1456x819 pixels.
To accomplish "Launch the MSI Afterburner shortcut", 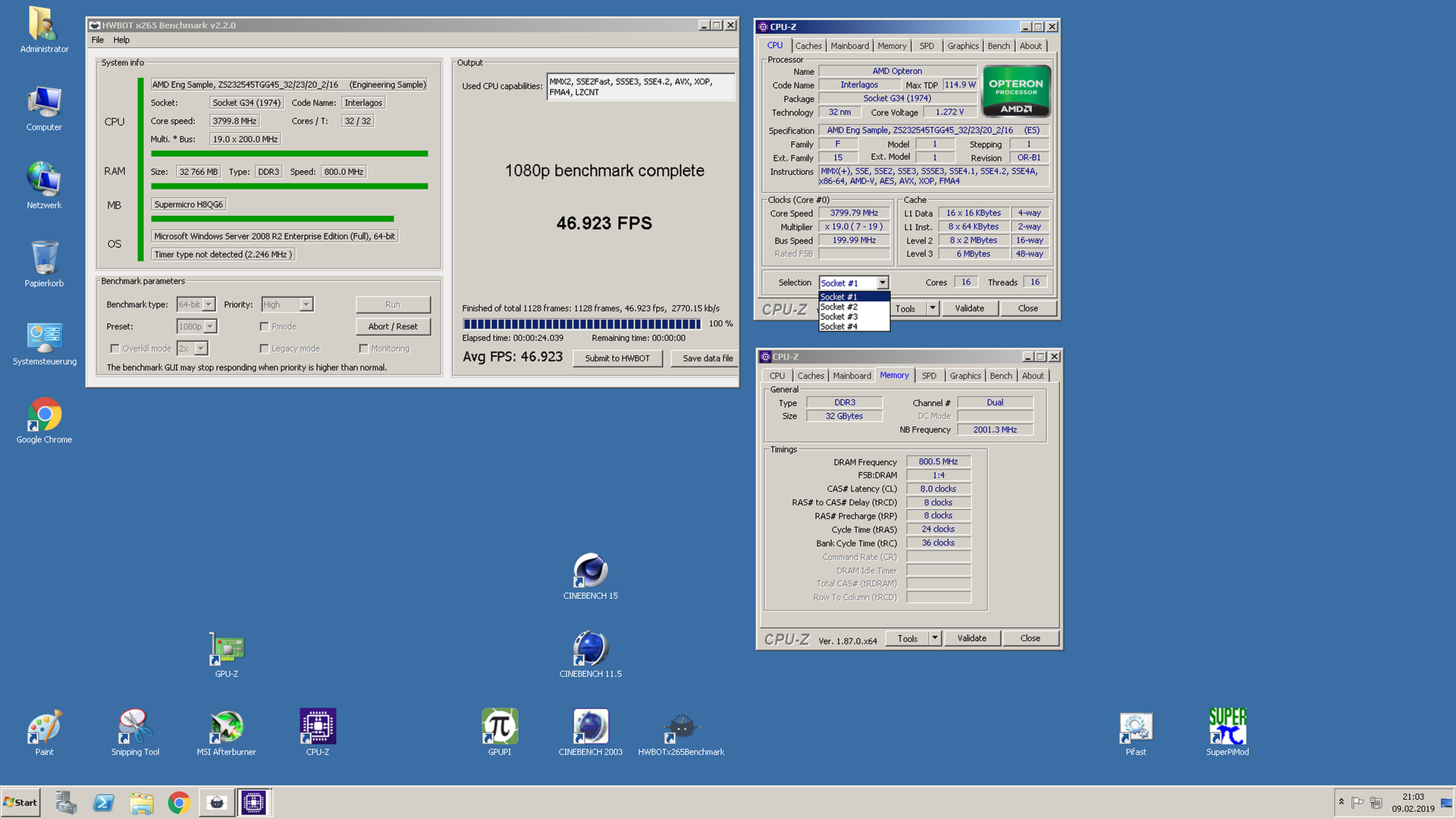I will (226, 733).
